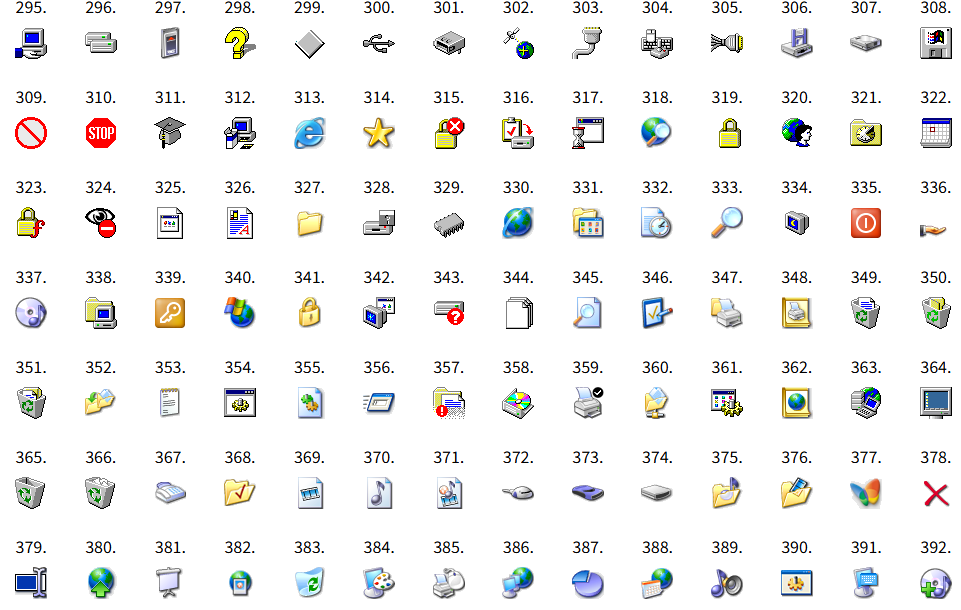Viewport: 961px width, 610px height.
Task: Click the music note with speaker icon 389
Action: [727, 582]
